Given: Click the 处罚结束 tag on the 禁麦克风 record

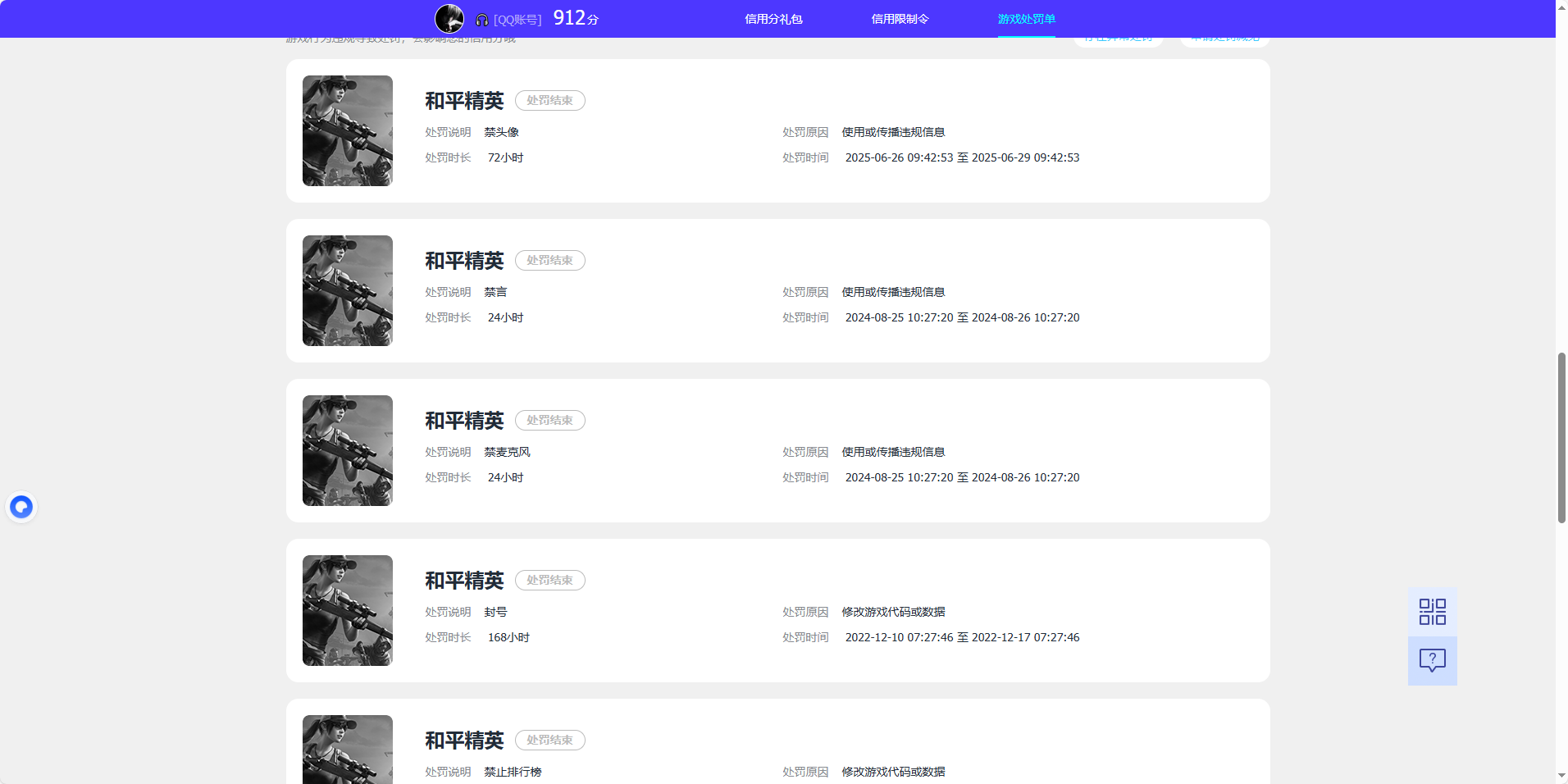Looking at the screenshot, I should (549, 420).
